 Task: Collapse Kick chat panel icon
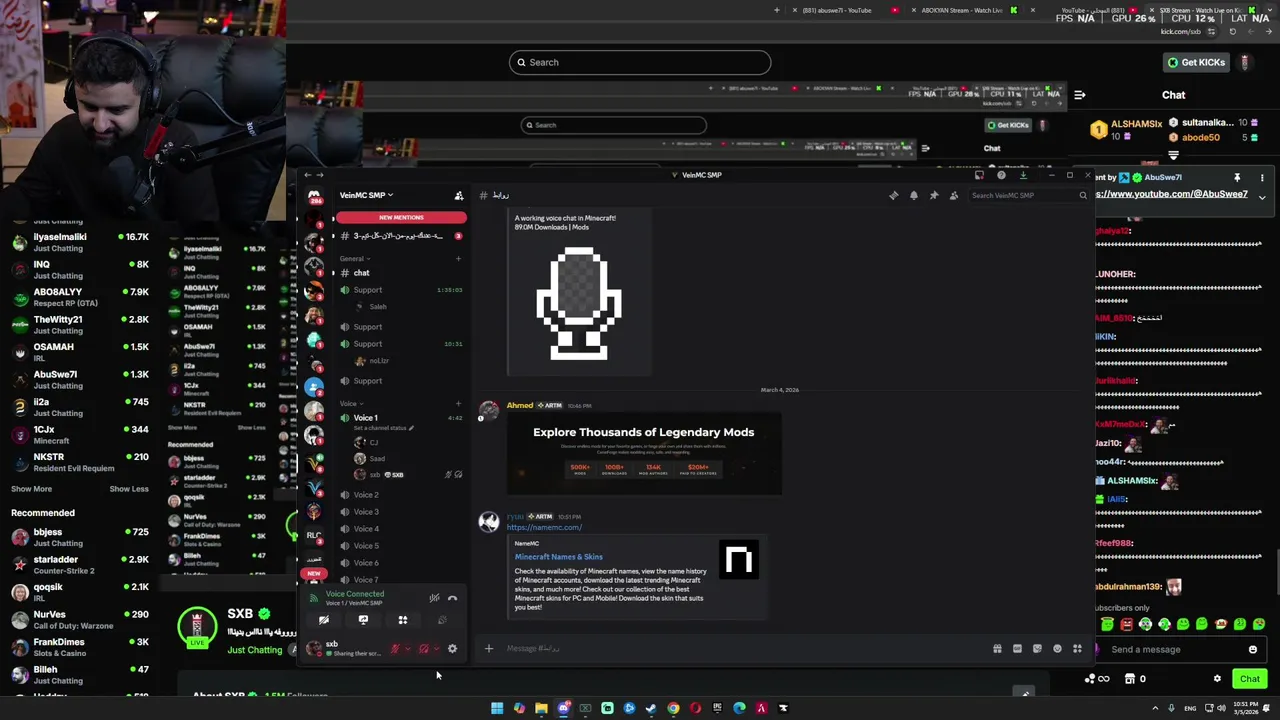coord(1079,95)
